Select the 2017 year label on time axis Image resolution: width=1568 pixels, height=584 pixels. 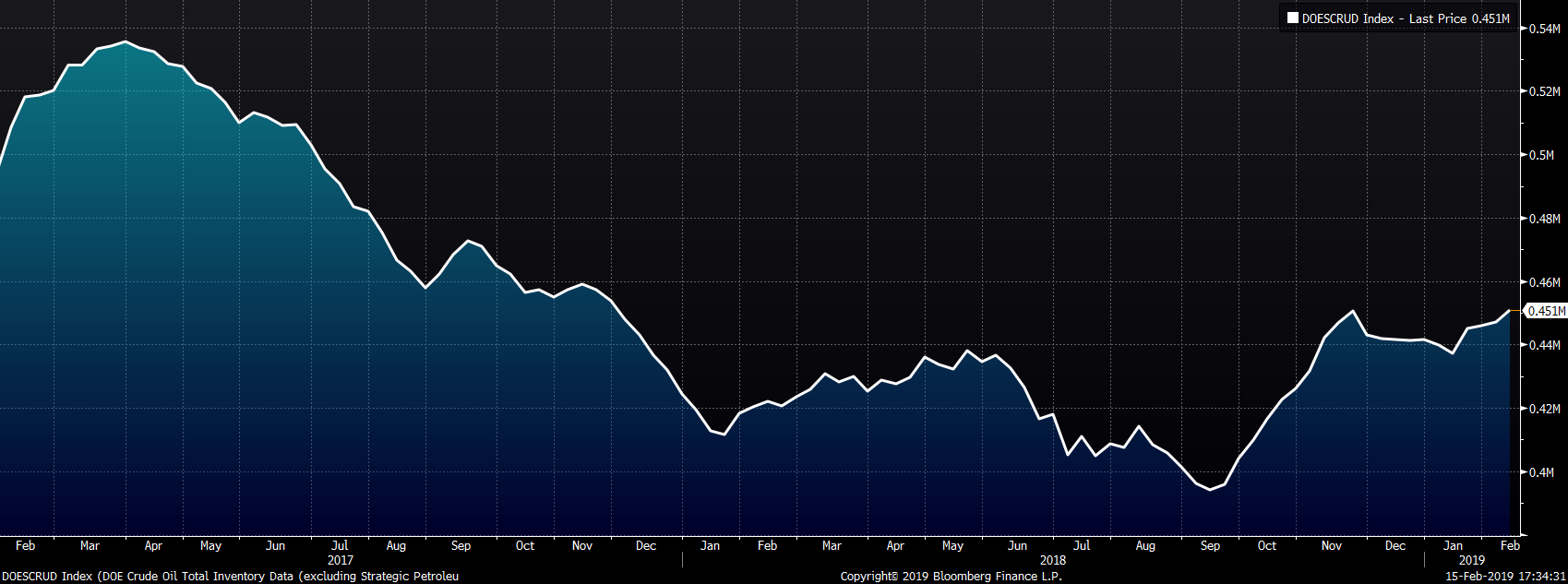point(340,560)
